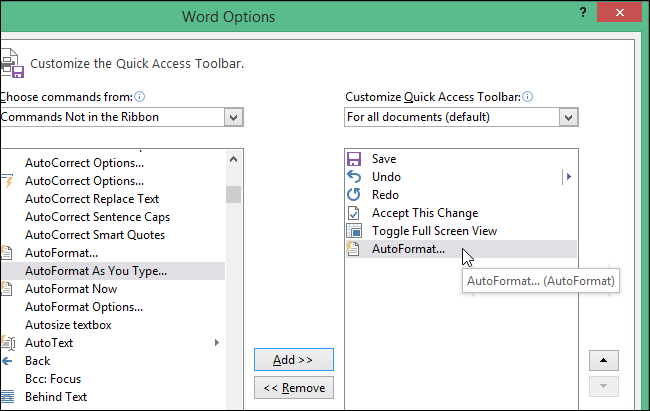
Task: Click the << Remove button
Action: [293, 388]
